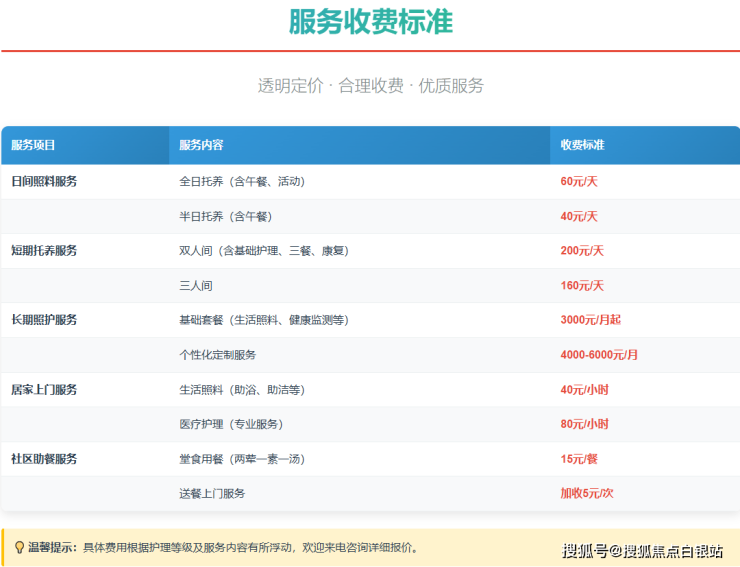
Task: Choose the 居家上门服务 category
Action: coord(44,390)
